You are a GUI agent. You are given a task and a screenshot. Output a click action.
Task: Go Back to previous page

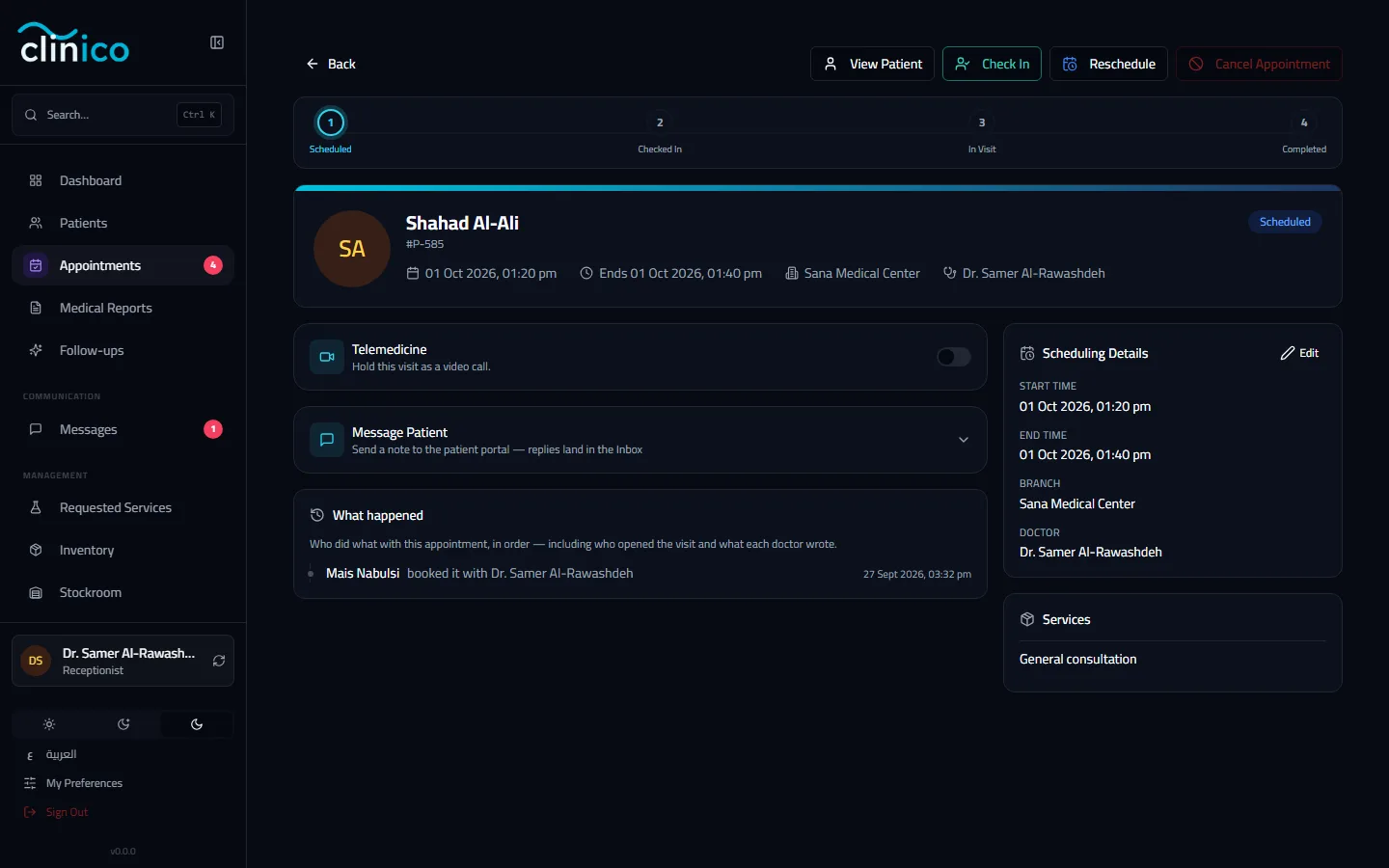coord(331,64)
